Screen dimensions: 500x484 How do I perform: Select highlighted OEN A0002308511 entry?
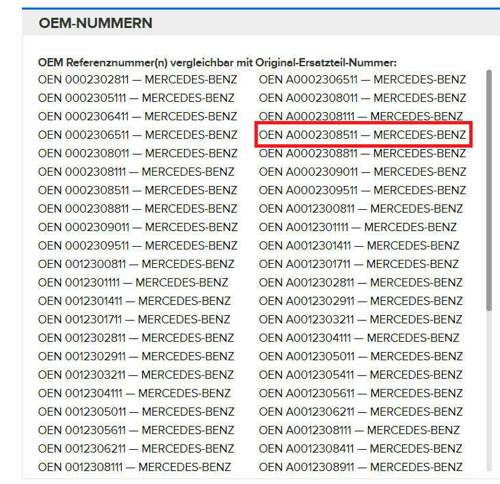click(363, 135)
